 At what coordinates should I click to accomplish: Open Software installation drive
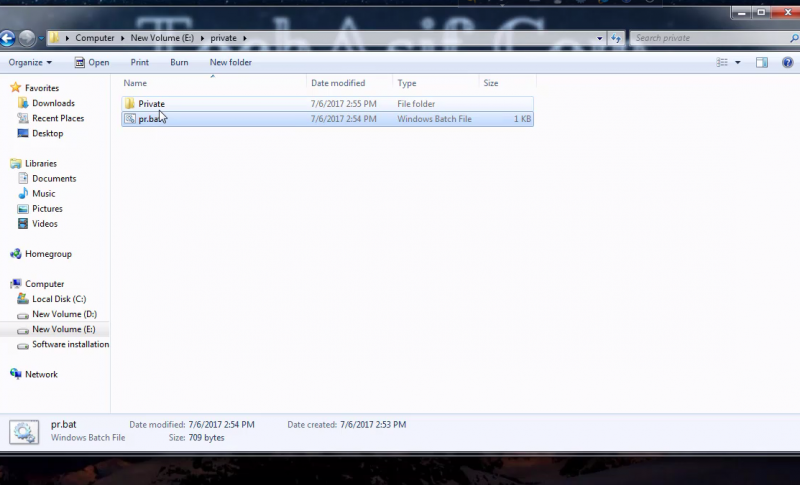(x=70, y=344)
